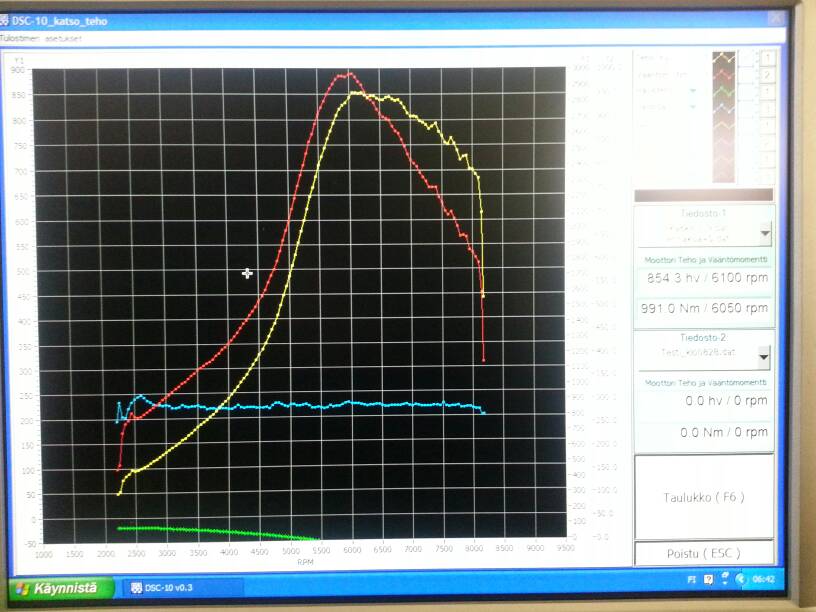This screenshot has height=612, width=816.
Task: Click the FI language indicator in tray
Action: pyautogui.click(x=691, y=579)
